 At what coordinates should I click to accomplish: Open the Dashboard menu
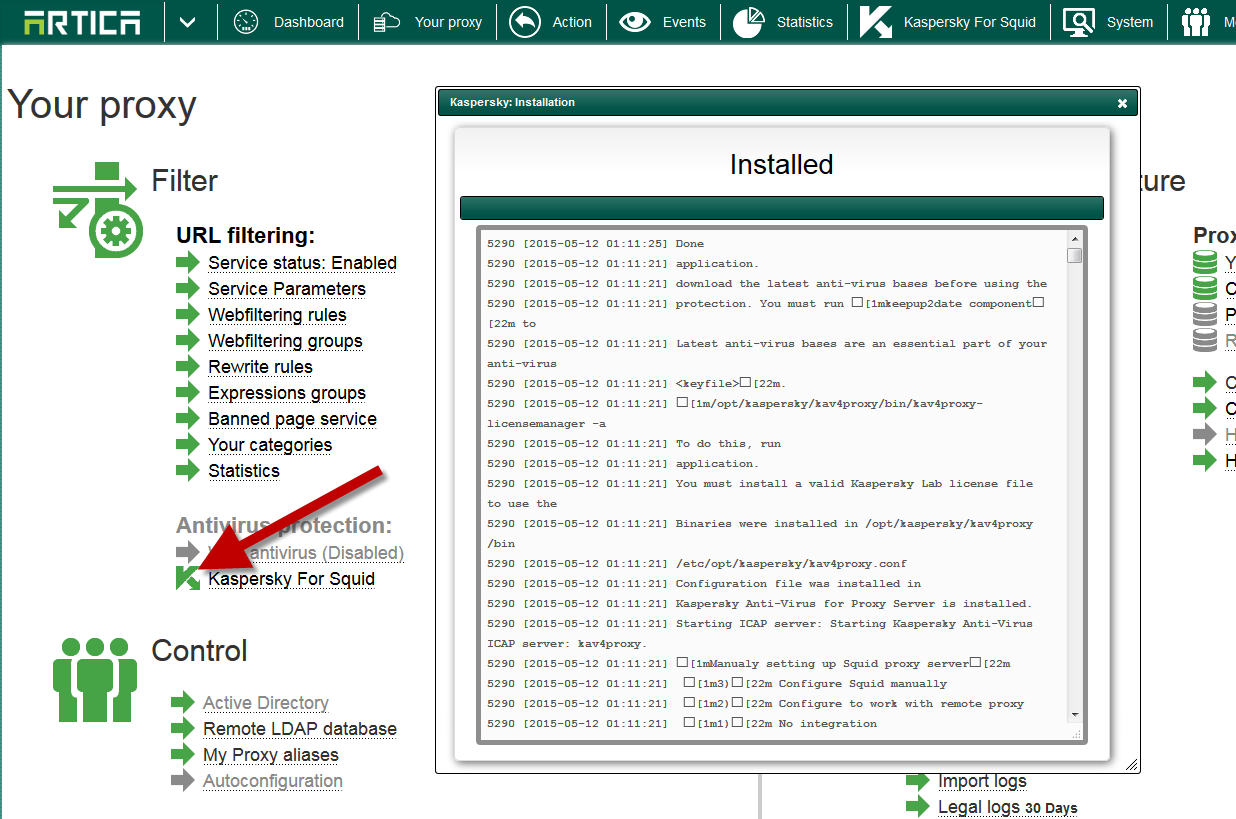(308, 22)
